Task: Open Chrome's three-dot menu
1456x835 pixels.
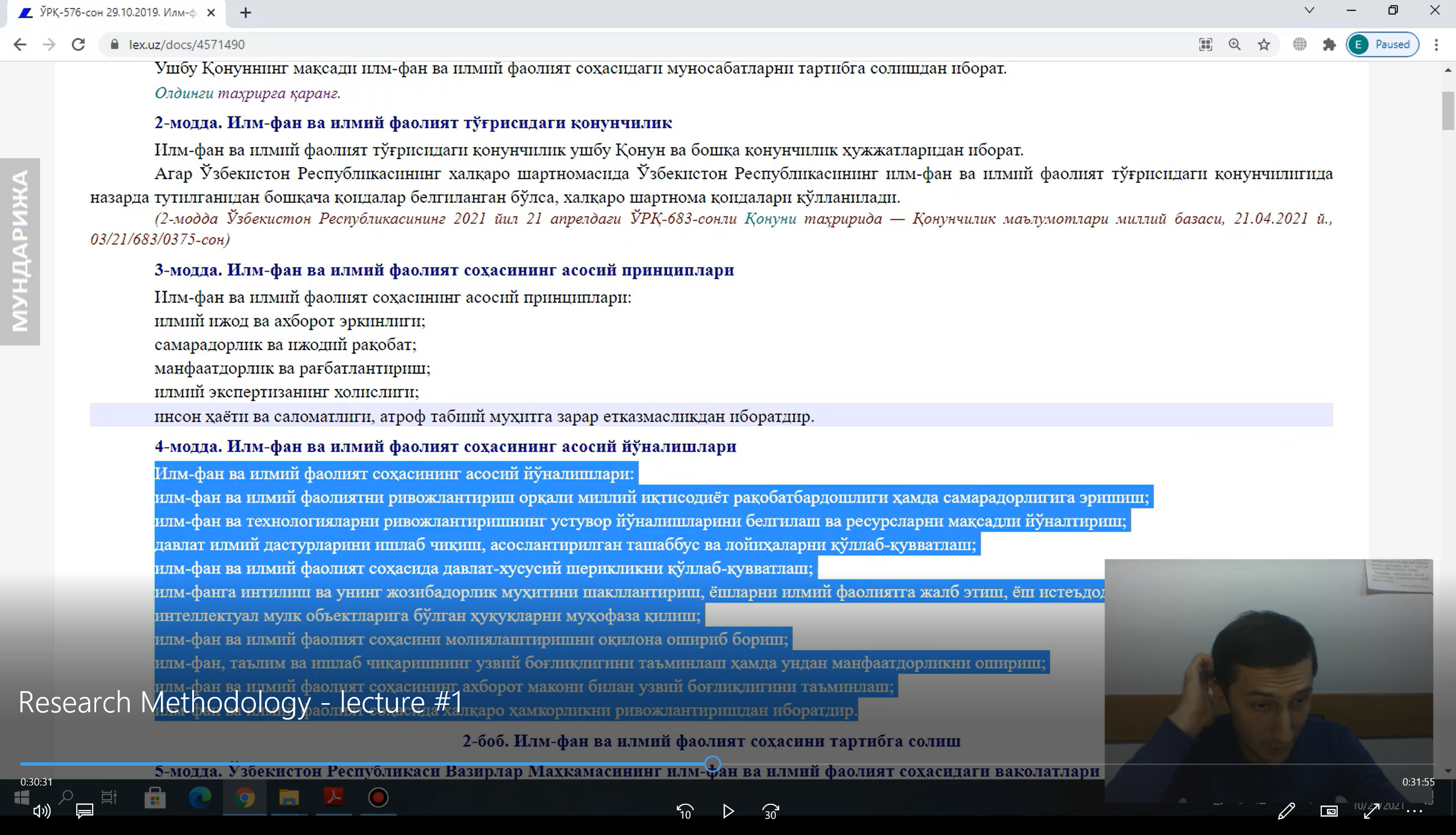Action: pyautogui.click(x=1437, y=45)
